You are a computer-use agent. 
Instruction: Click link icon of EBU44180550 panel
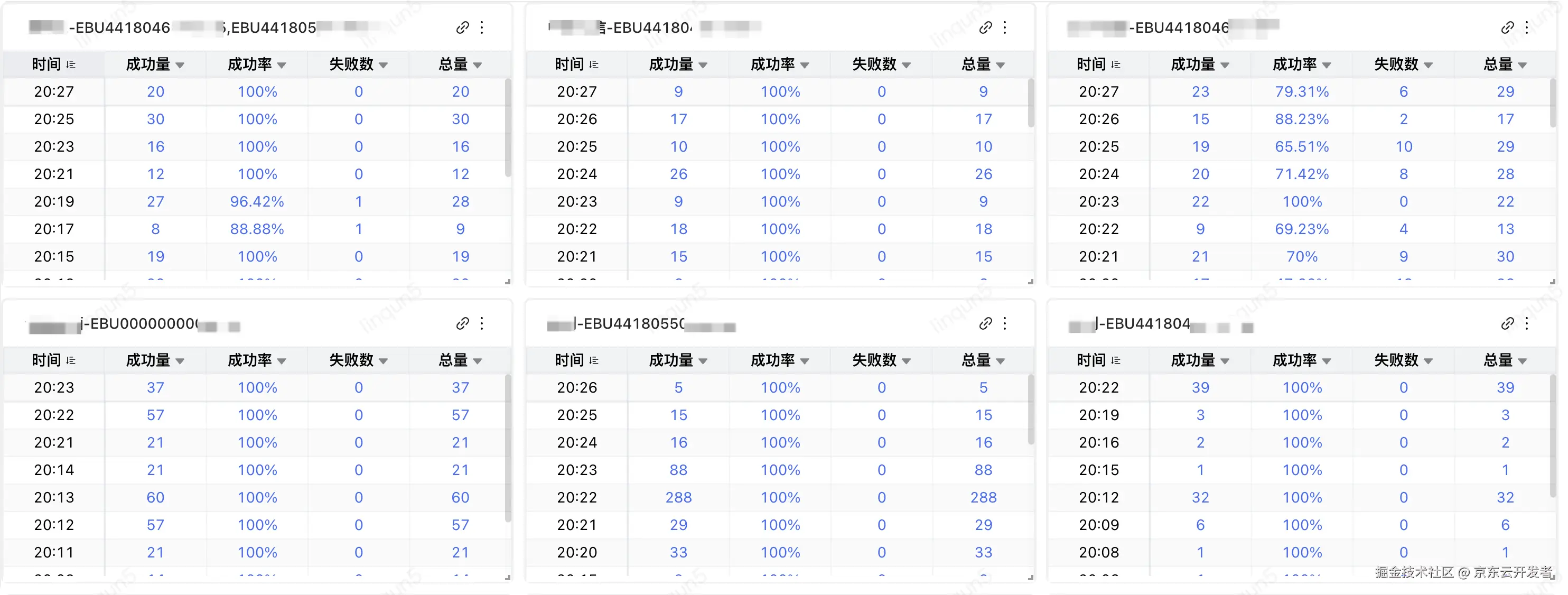click(x=985, y=323)
